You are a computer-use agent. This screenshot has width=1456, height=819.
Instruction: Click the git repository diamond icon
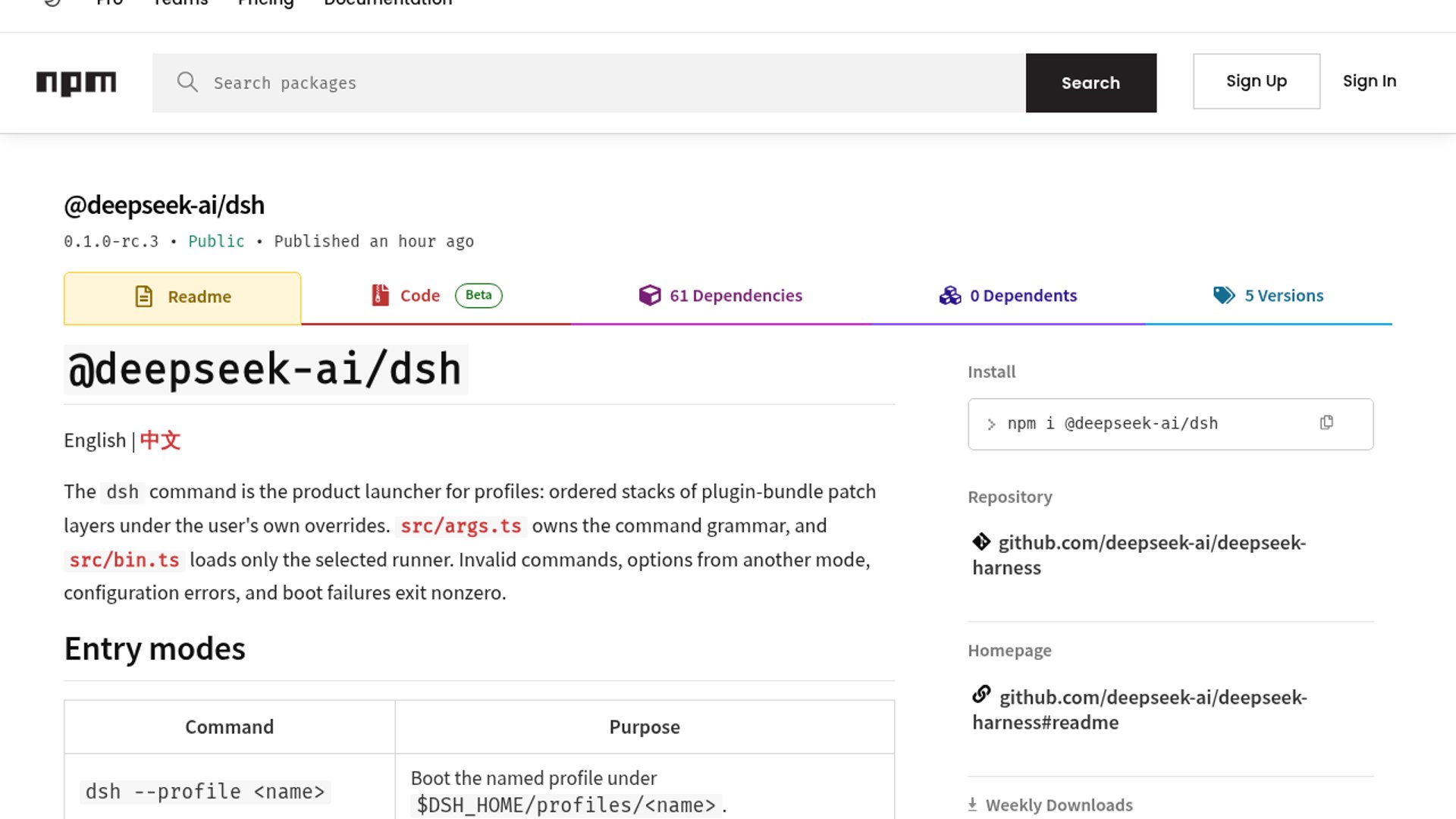click(x=981, y=541)
